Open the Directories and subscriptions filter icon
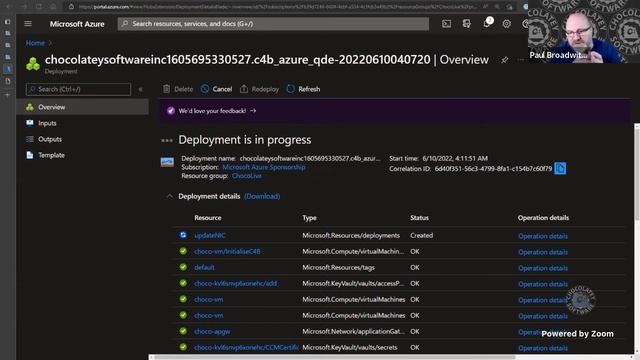640x360 pixels. [x=467, y=24]
